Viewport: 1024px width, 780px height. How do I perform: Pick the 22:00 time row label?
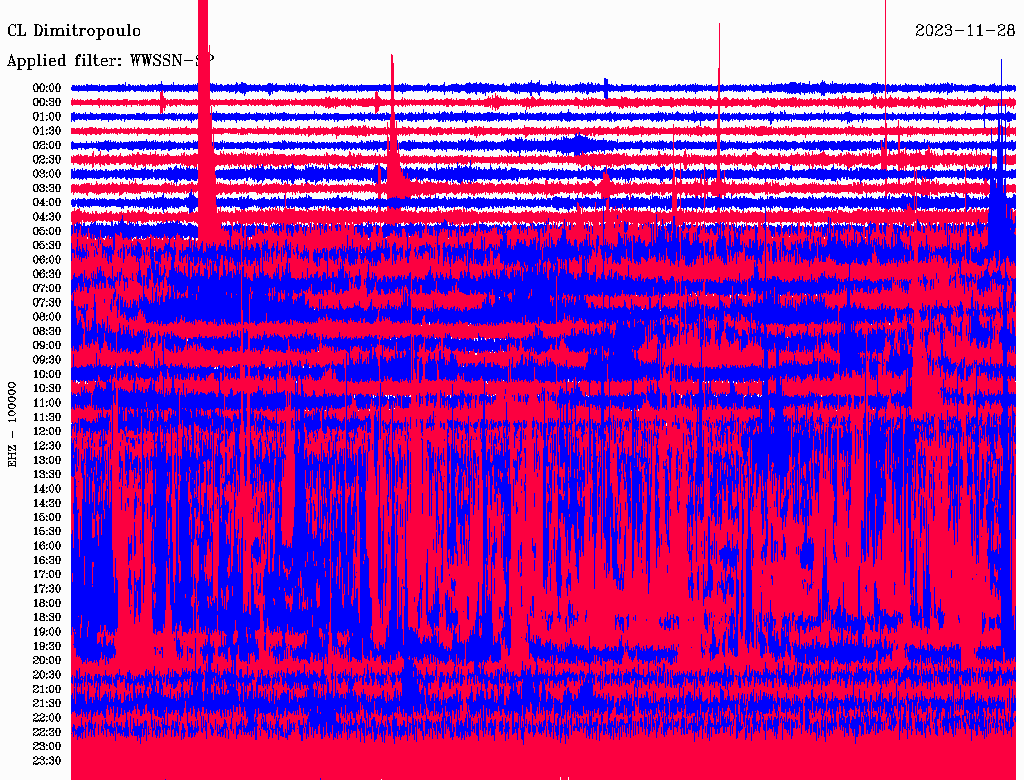pyautogui.click(x=48, y=718)
